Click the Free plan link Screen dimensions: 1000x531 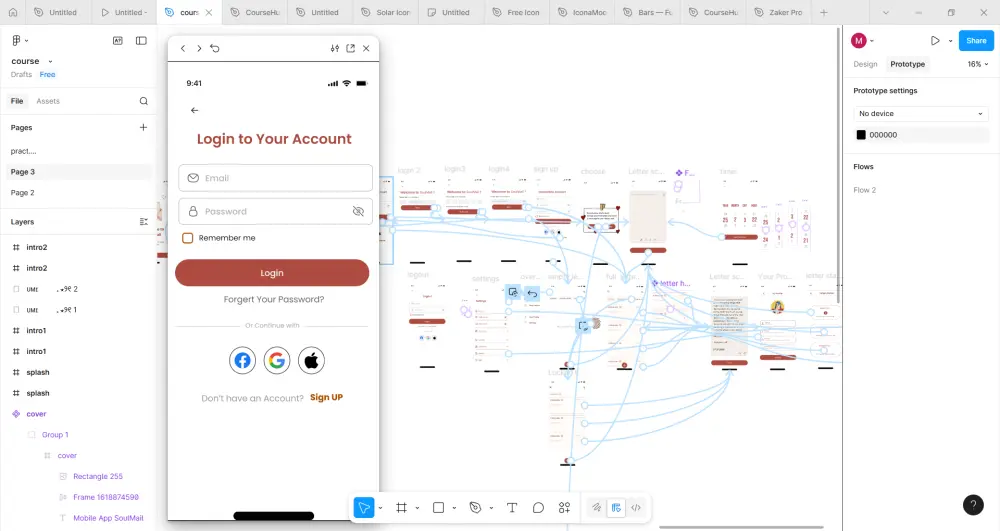(x=47, y=75)
